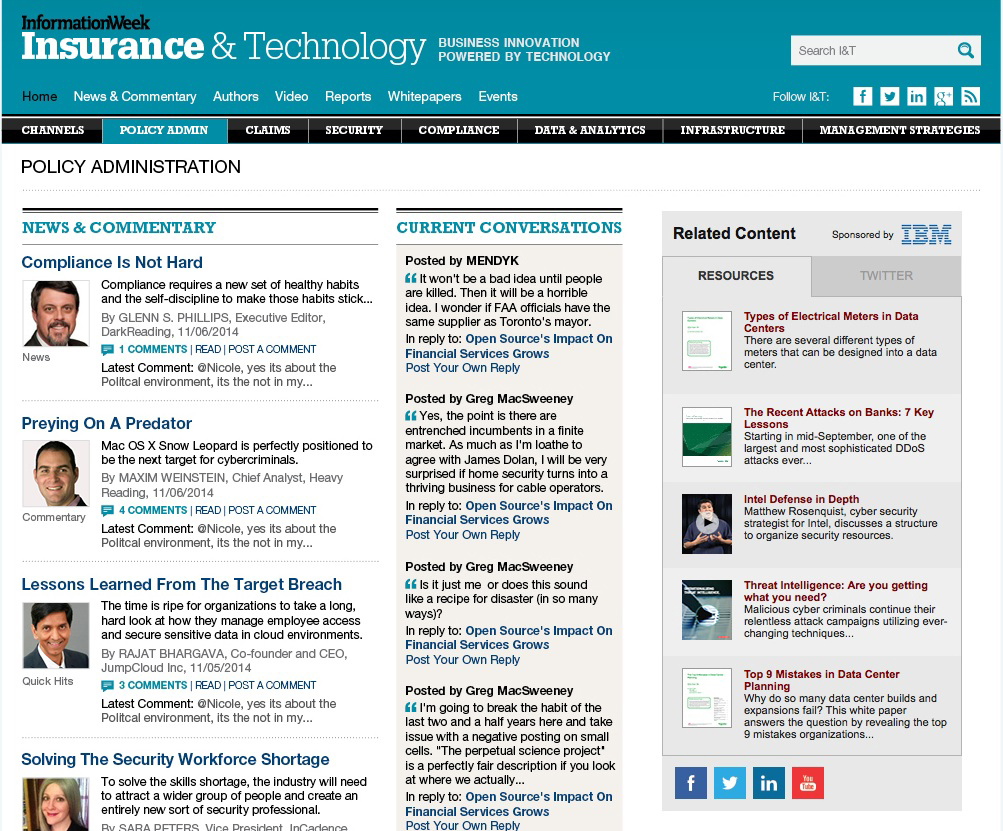The width and height of the screenshot is (1003, 831).
Task: Click the blue Facebook icon below resources
Action: 690,783
